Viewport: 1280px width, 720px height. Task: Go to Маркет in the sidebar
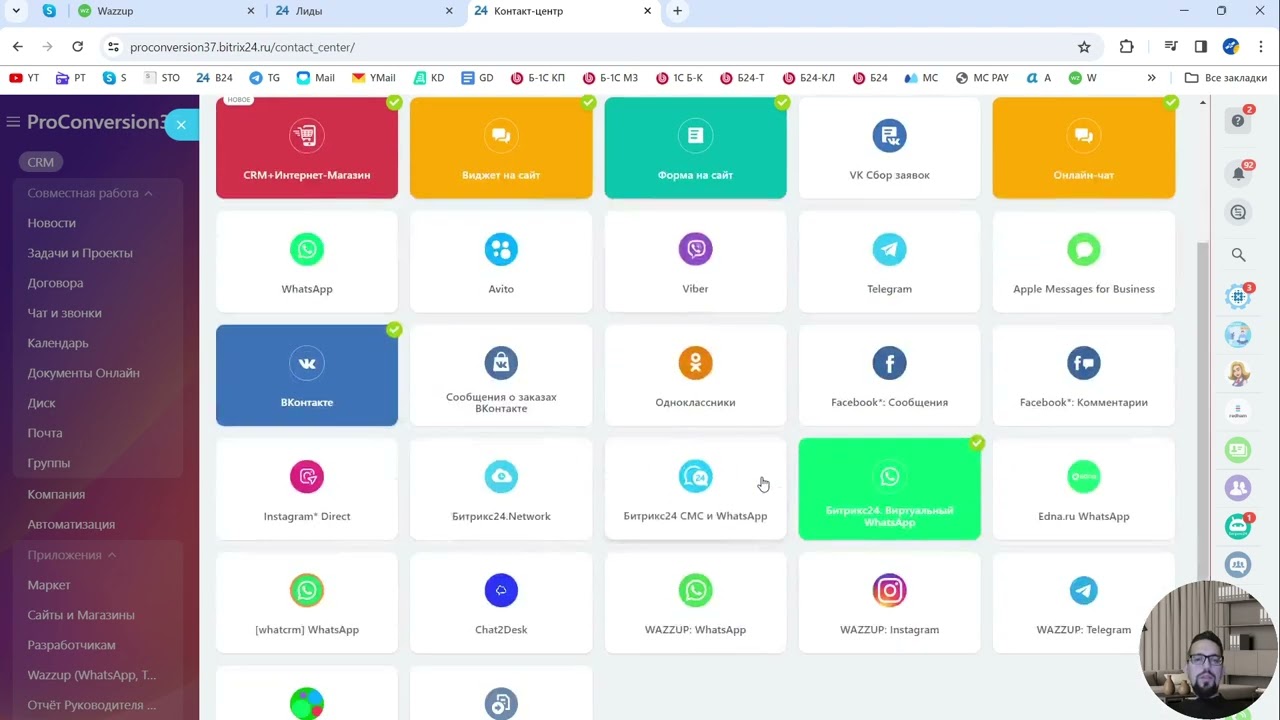pos(49,585)
